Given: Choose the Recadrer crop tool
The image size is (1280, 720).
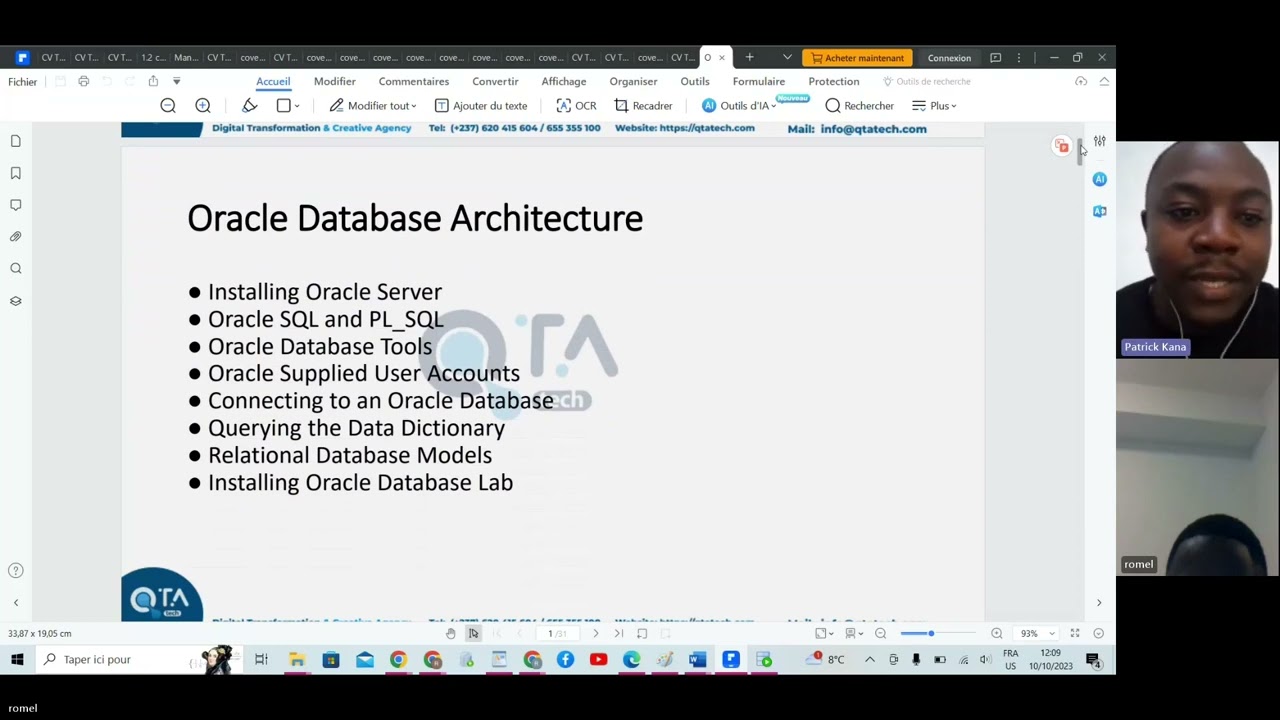Looking at the screenshot, I should pyautogui.click(x=643, y=105).
